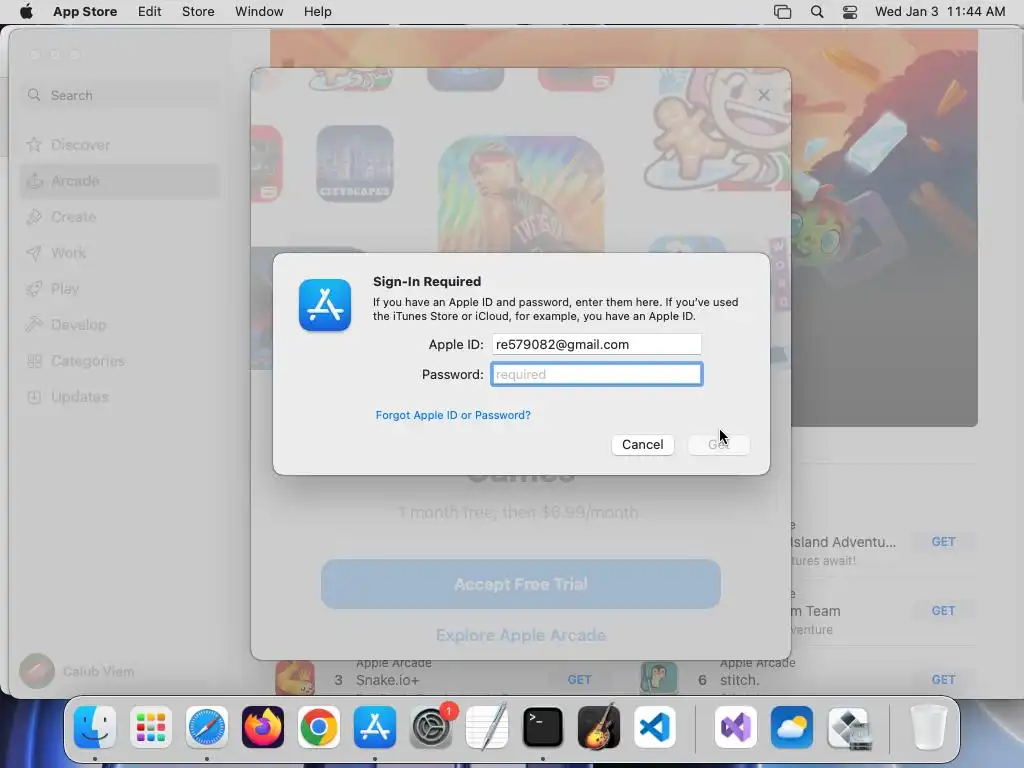Click App Store icon in the Dock
The image size is (1024, 768).
[x=375, y=727]
